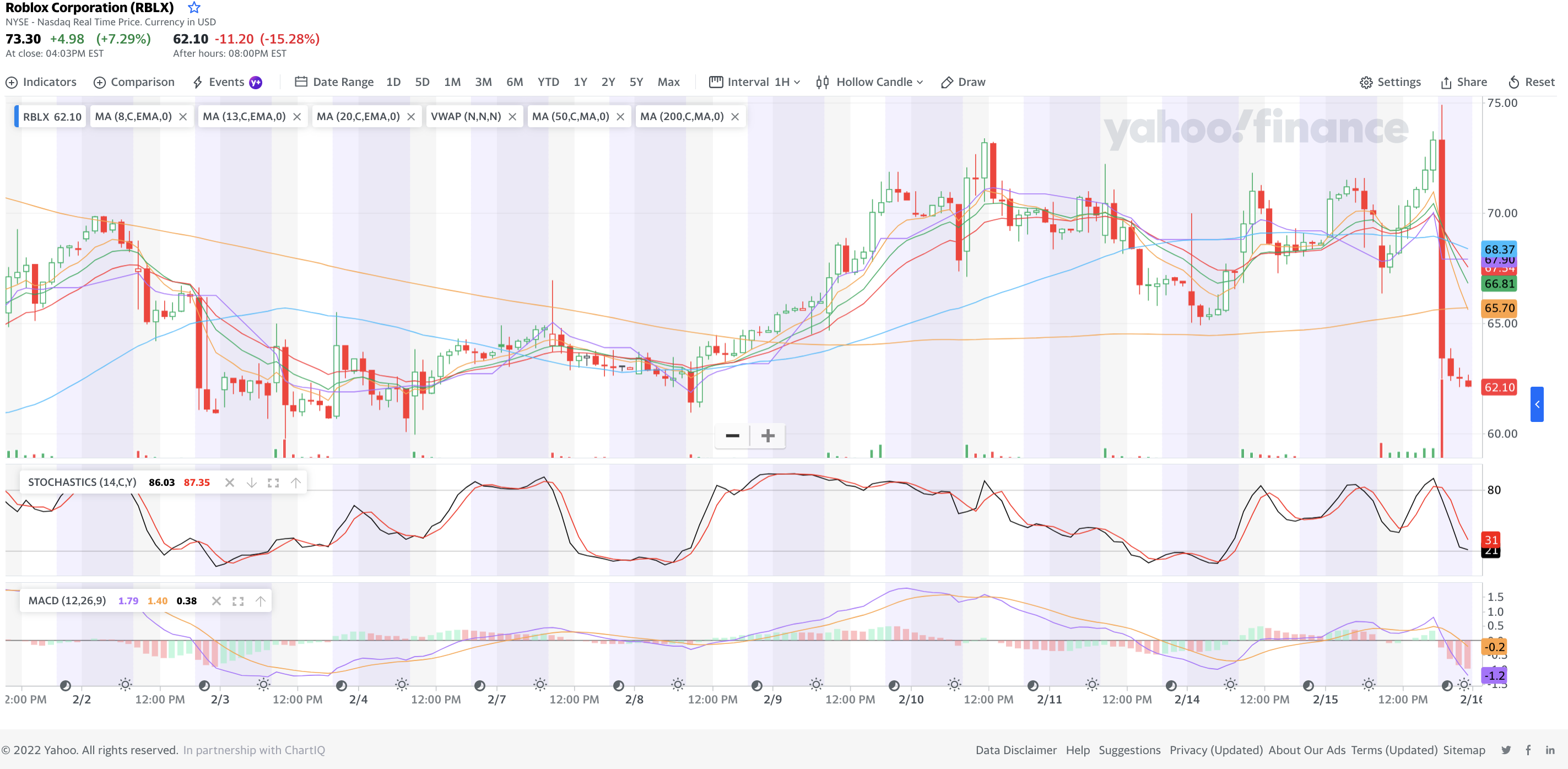The height and width of the screenshot is (769, 1568).
Task: Expand the Interval 1H dropdown
Action: click(x=755, y=82)
